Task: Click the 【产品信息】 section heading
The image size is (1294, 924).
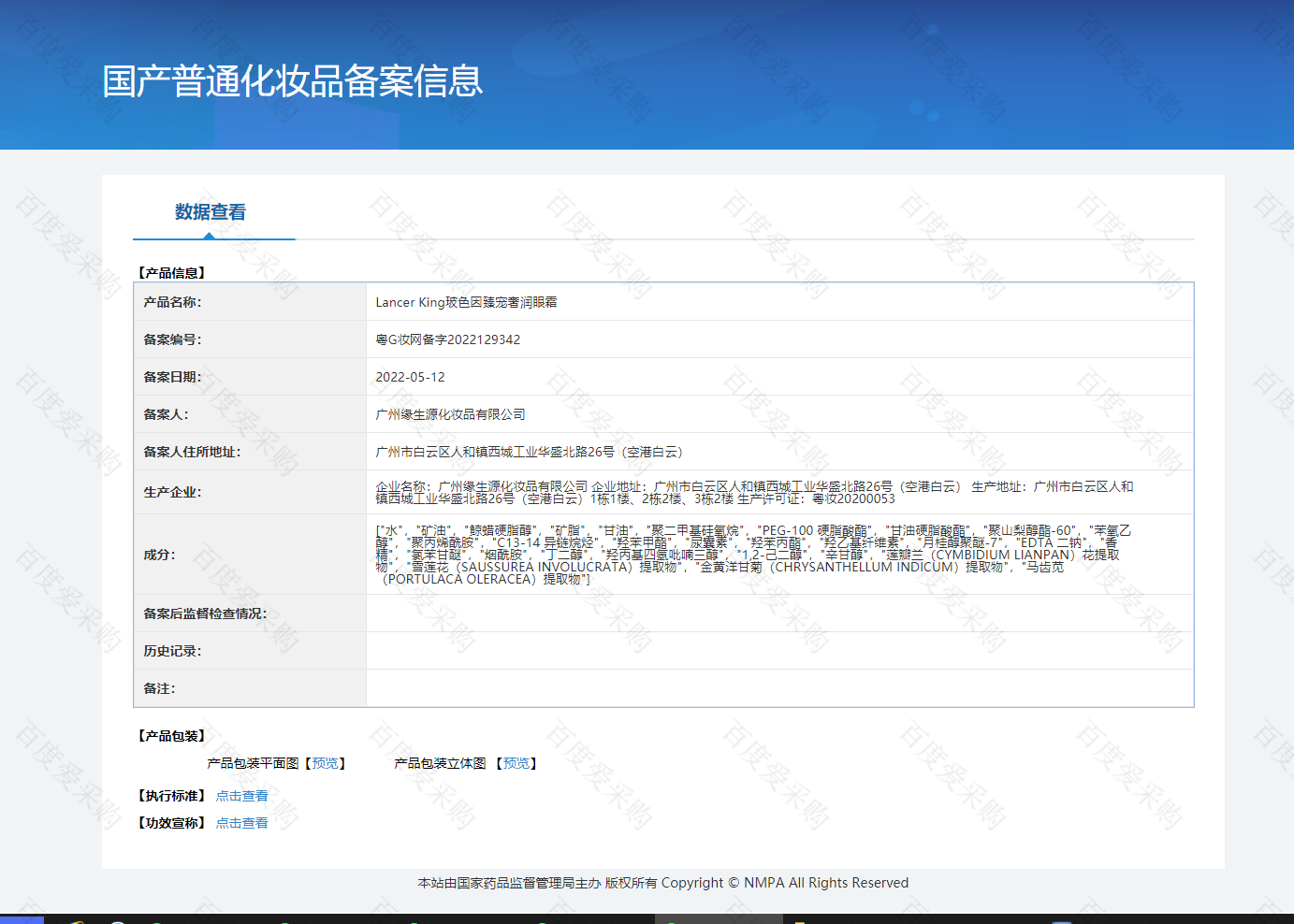Action: click(x=171, y=273)
